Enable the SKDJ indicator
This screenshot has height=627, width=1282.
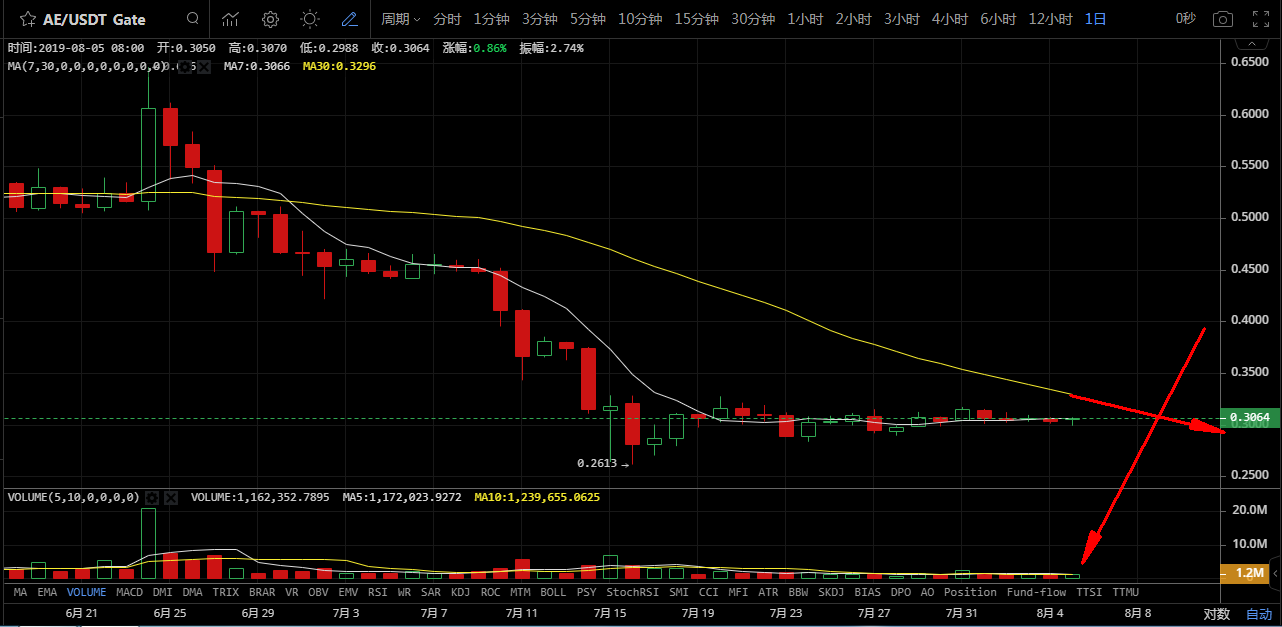click(832, 592)
